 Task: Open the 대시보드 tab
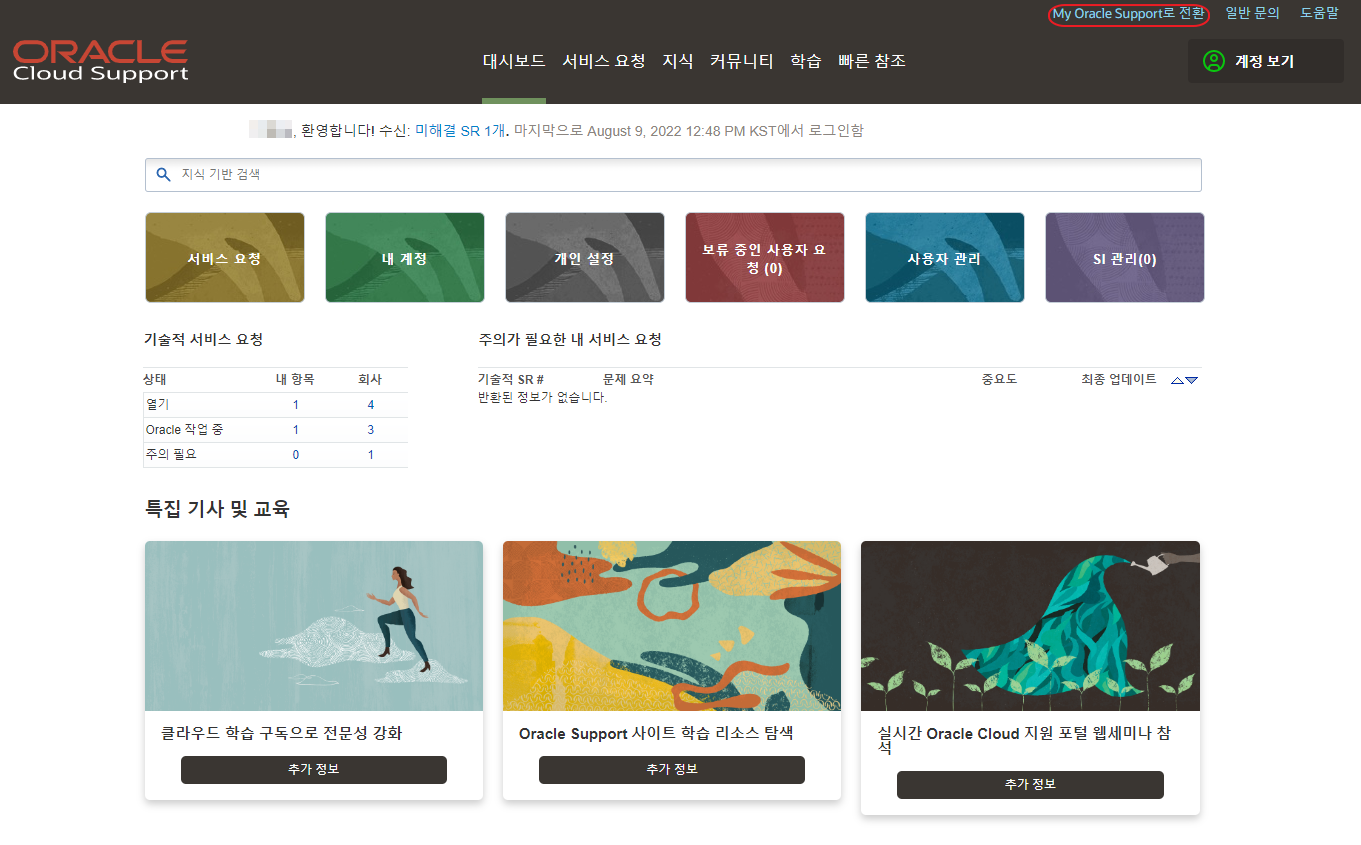click(x=514, y=61)
